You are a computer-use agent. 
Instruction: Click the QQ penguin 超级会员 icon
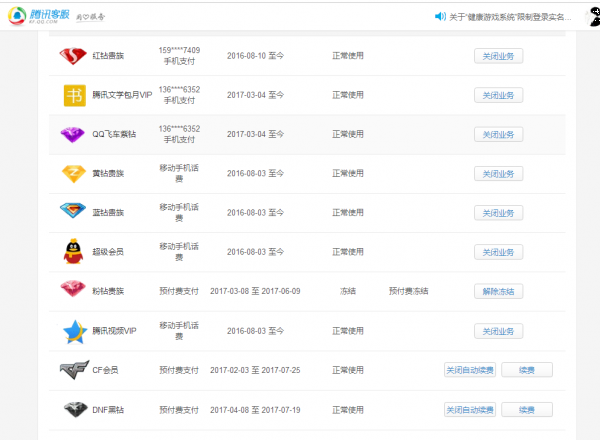[73, 251]
